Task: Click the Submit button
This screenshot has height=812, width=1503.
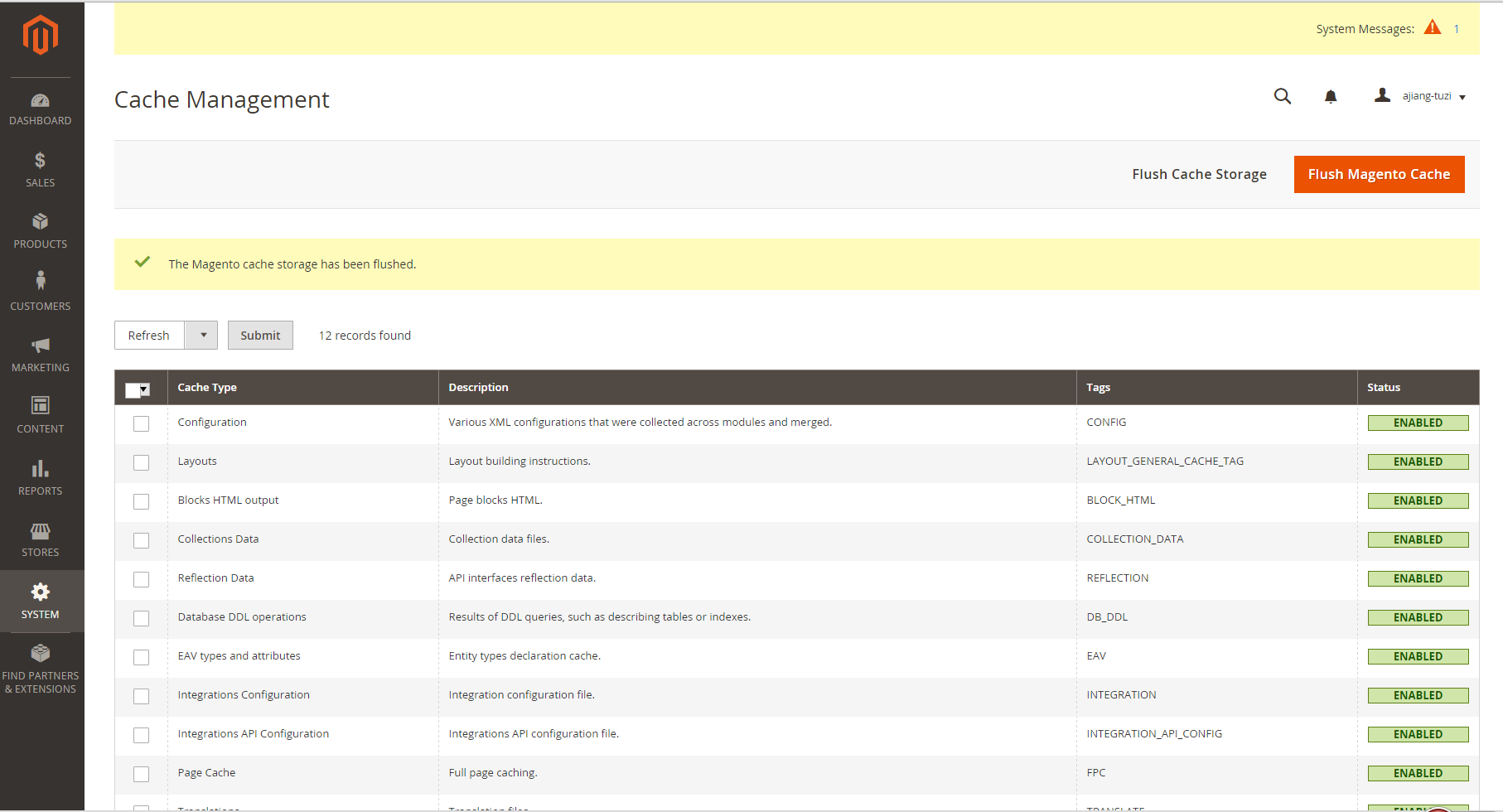Action: [x=260, y=335]
